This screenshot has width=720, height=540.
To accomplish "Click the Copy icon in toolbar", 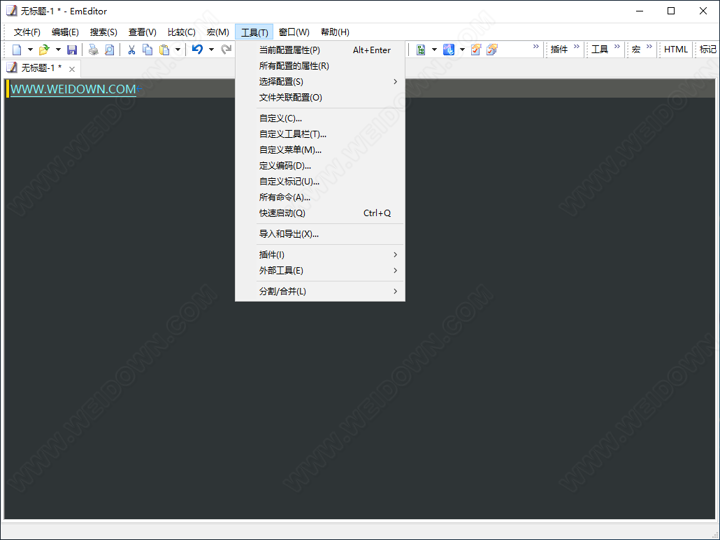I will tap(147, 50).
